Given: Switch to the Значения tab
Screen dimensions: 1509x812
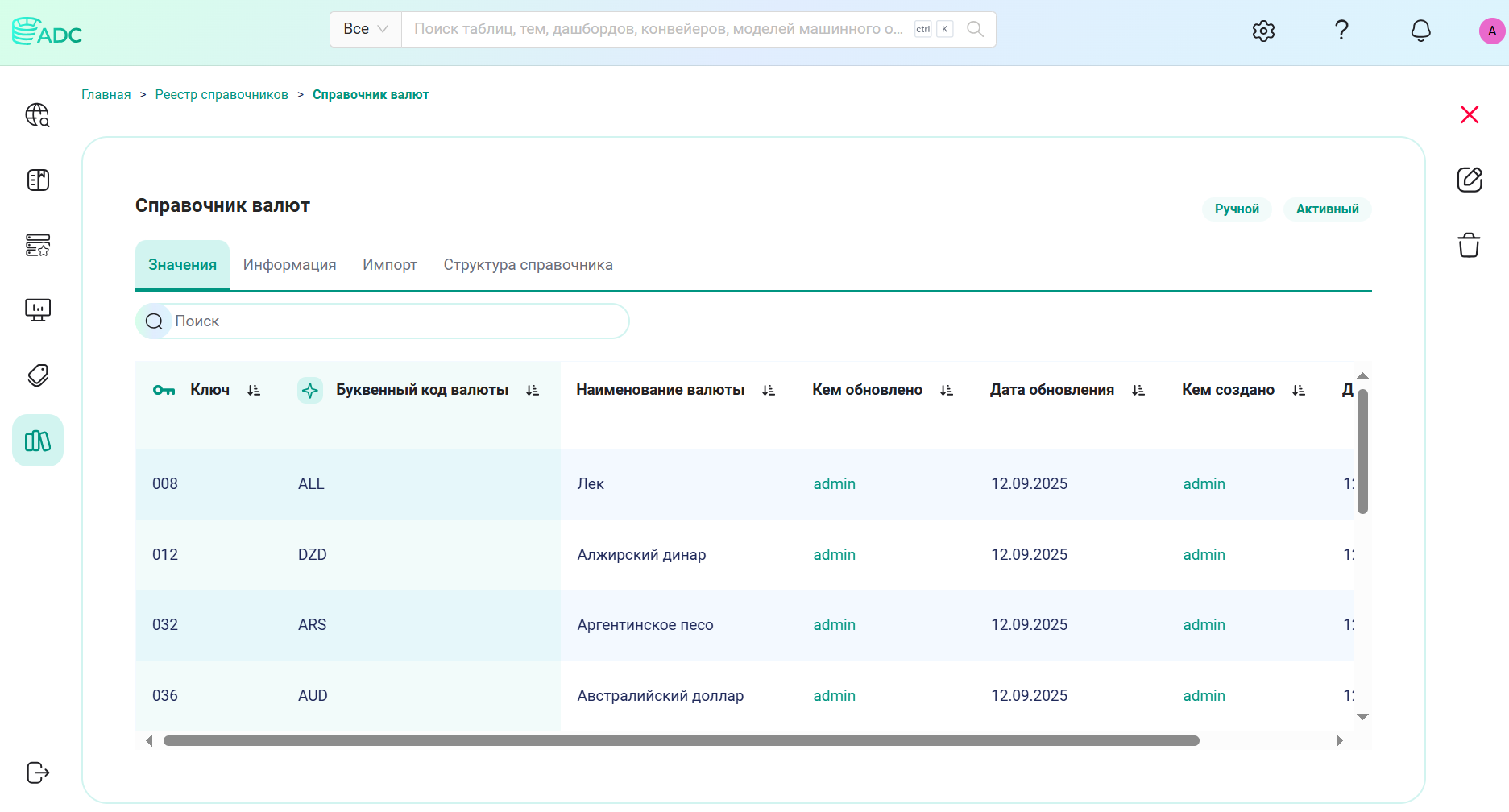Looking at the screenshot, I should [182, 265].
